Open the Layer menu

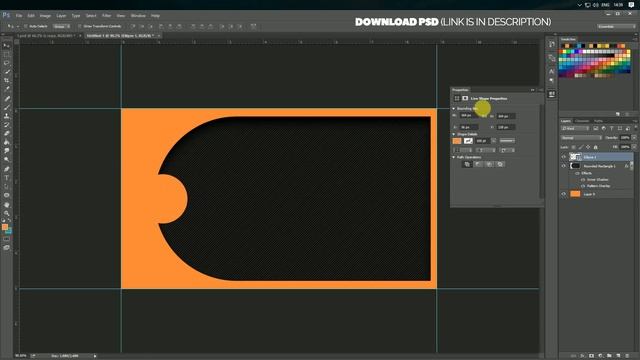pyautogui.click(x=61, y=16)
